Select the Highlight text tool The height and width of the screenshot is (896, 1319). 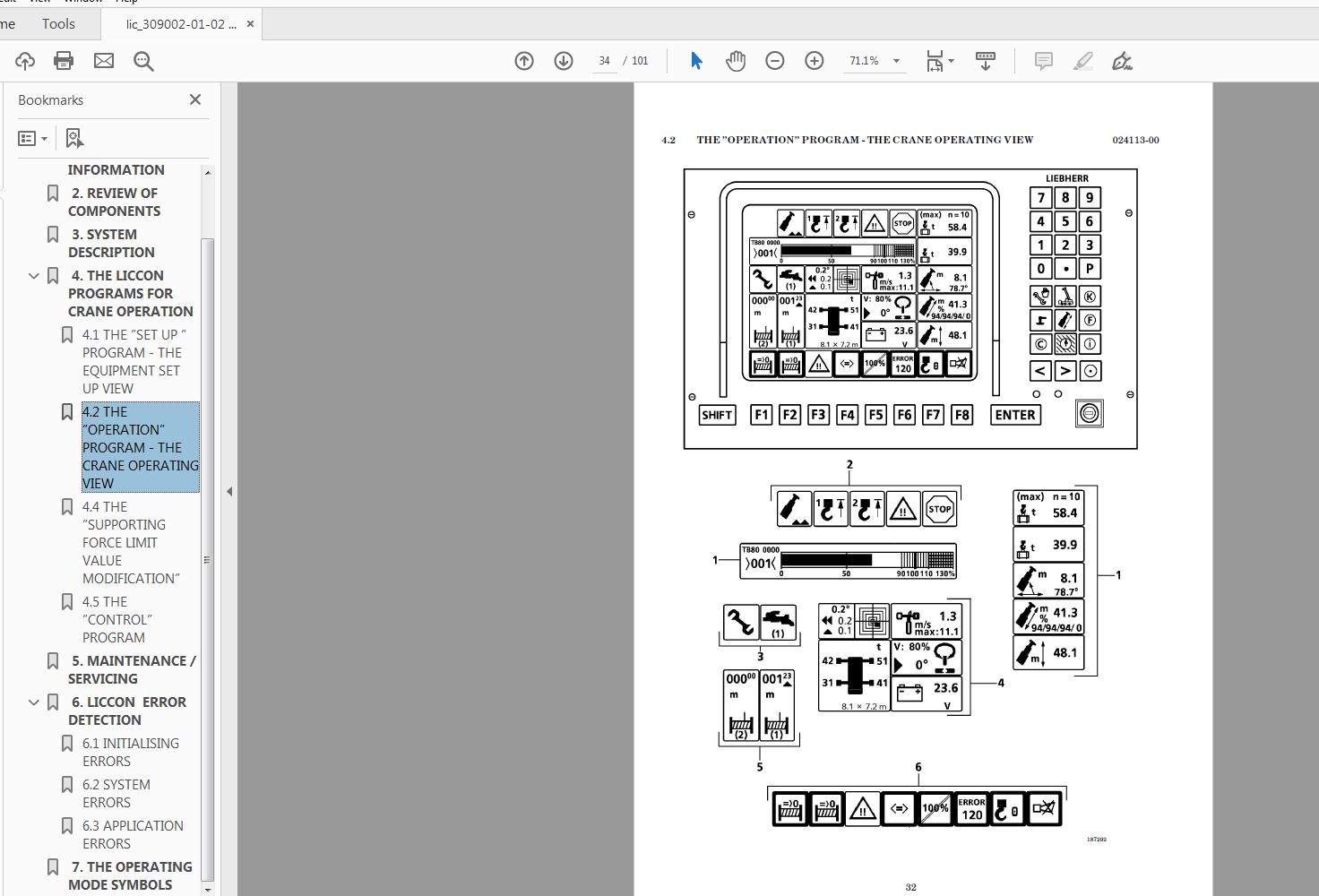[x=1083, y=61]
